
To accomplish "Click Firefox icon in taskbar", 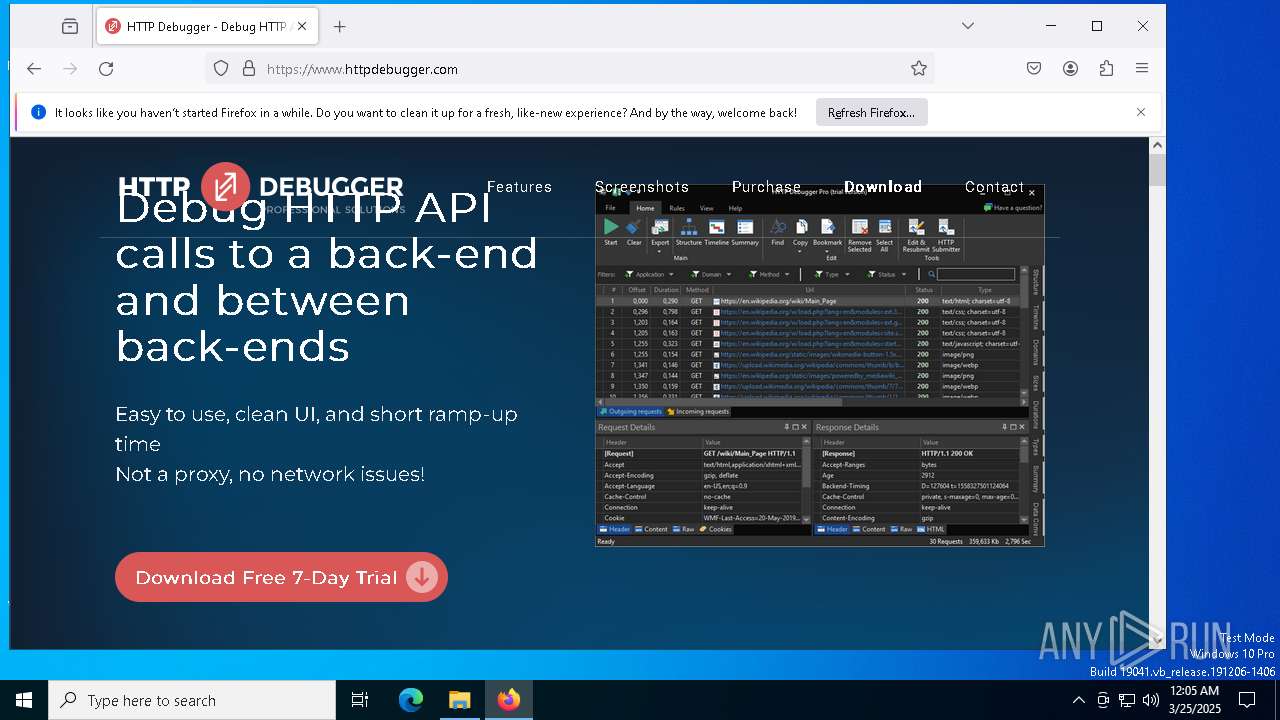I will tap(509, 700).
